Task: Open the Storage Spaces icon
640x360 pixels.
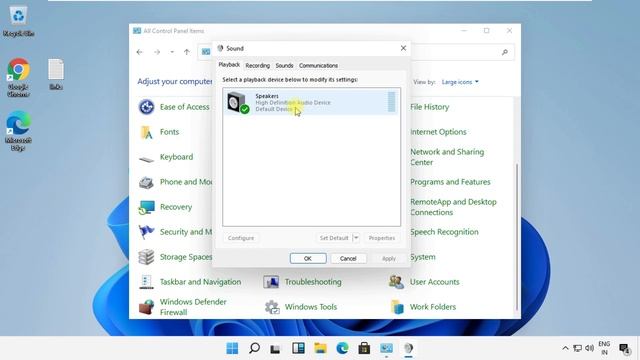Action: point(147,257)
